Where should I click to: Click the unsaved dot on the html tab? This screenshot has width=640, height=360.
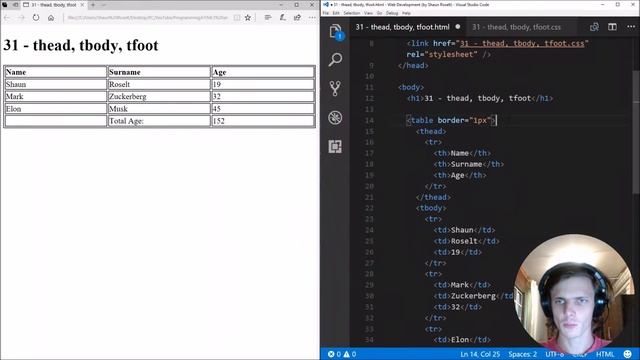coord(458,27)
